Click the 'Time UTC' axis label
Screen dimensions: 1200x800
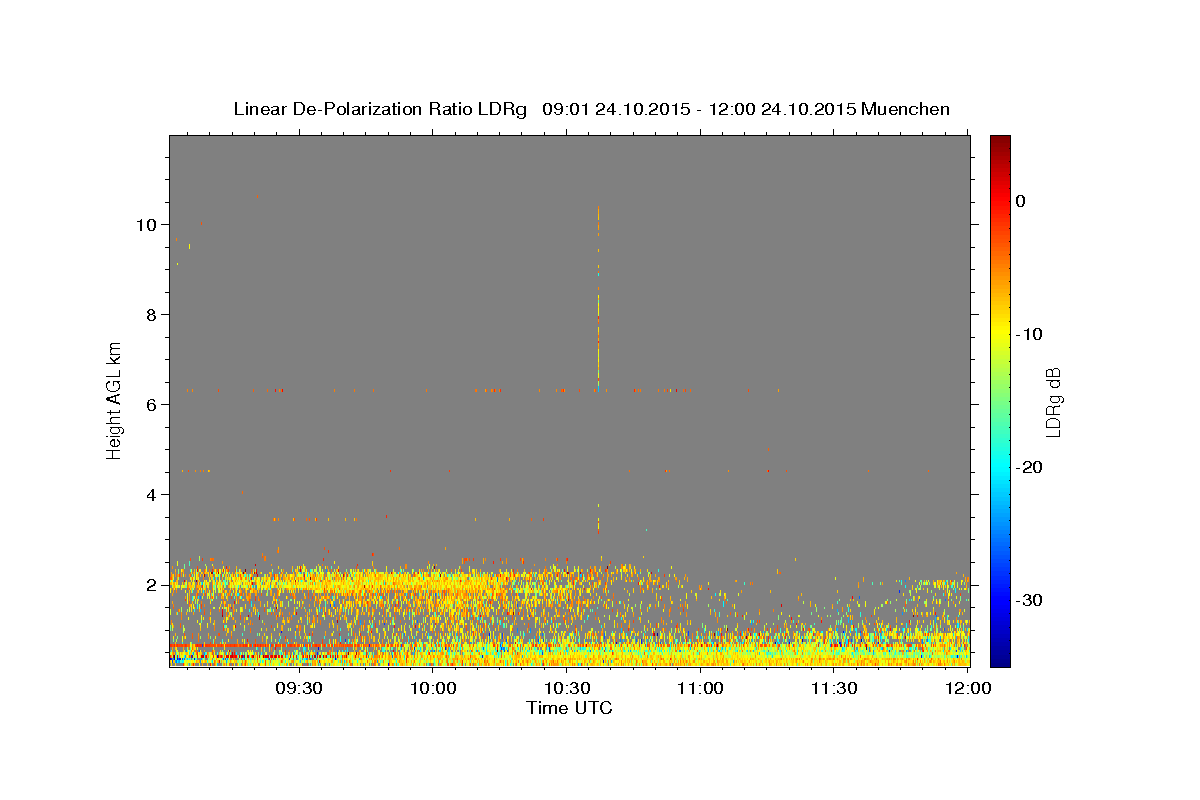tap(569, 708)
